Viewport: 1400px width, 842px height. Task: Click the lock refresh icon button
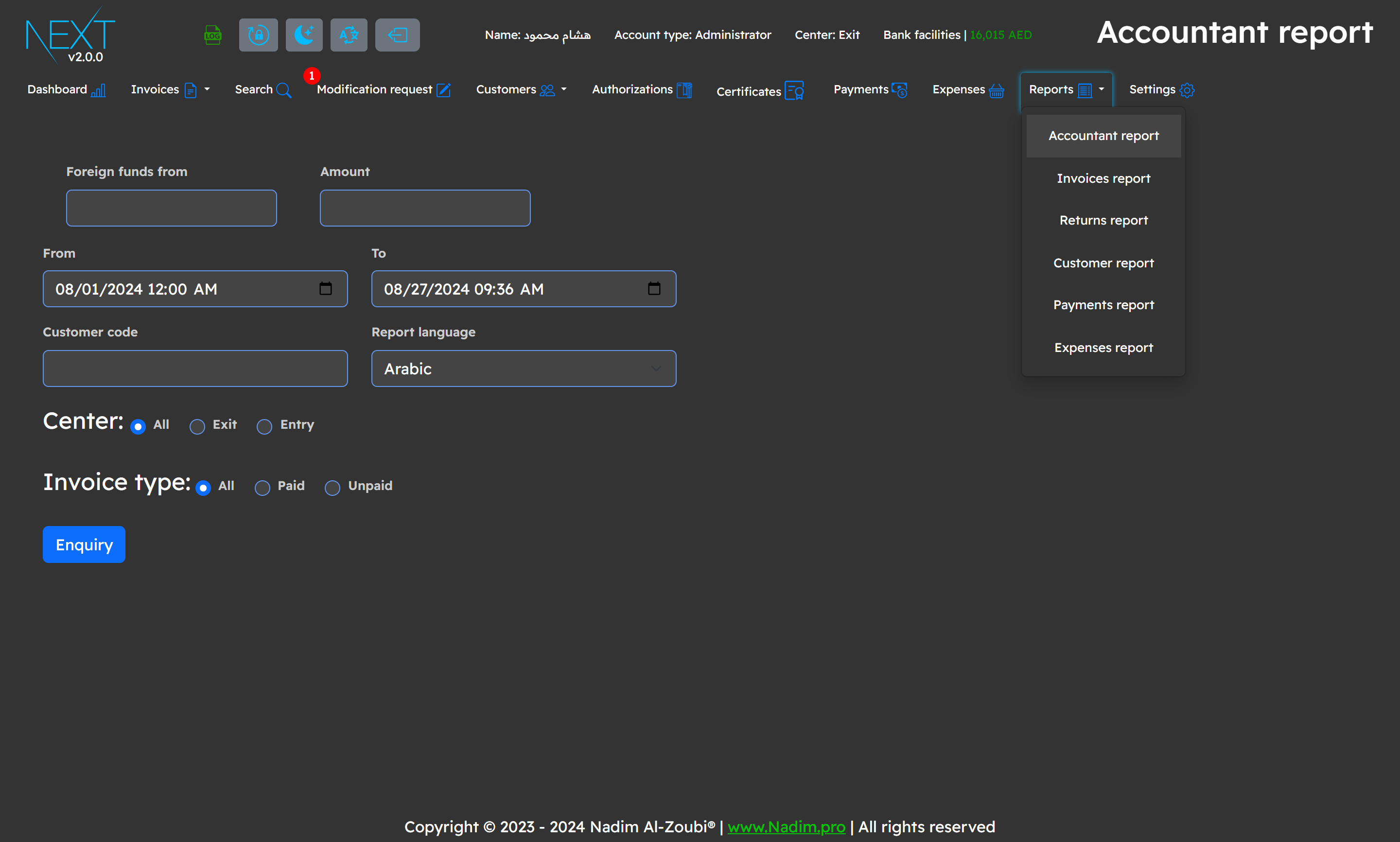[258, 35]
